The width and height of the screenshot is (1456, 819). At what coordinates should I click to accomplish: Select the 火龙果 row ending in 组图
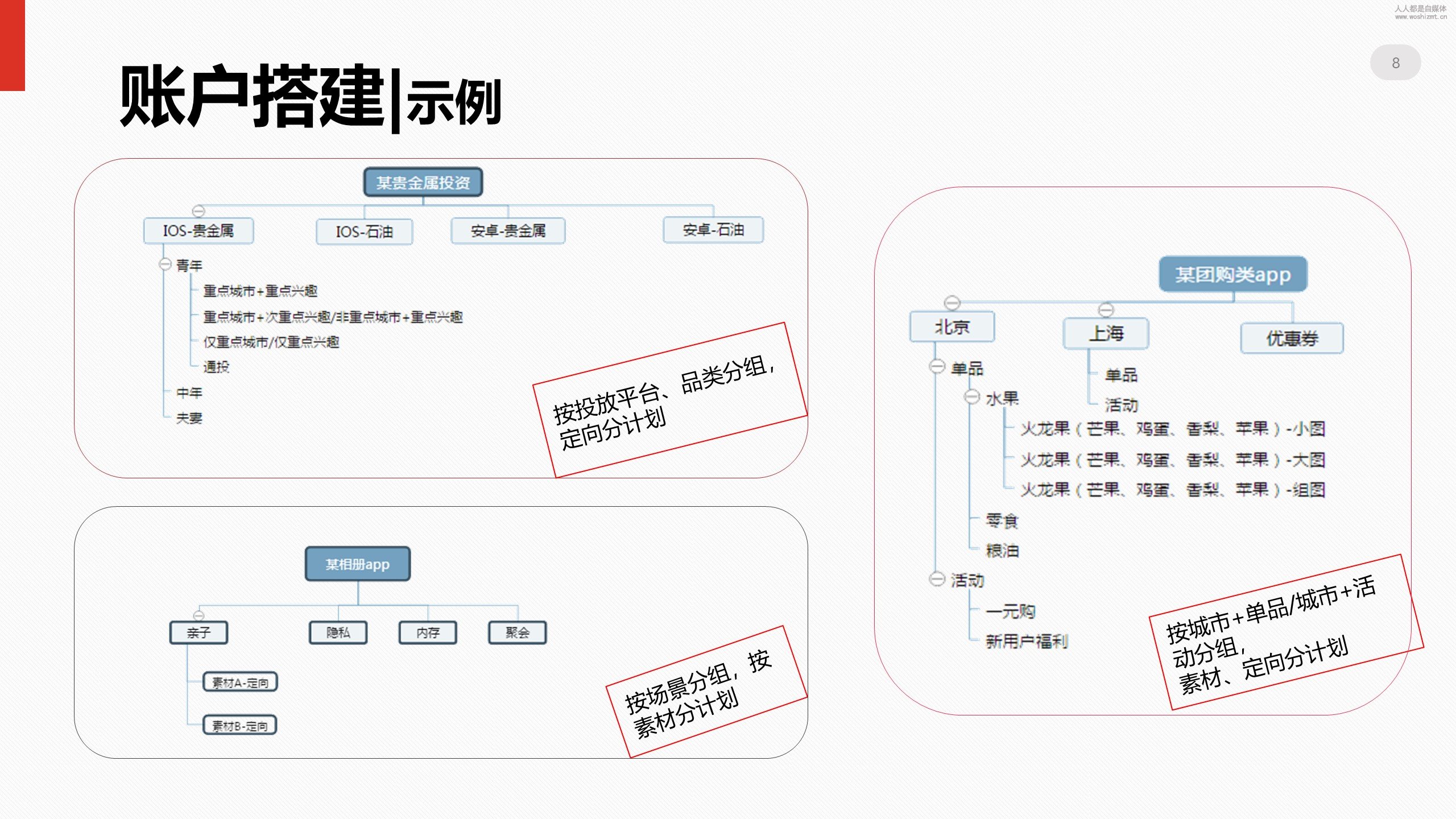(1173, 490)
